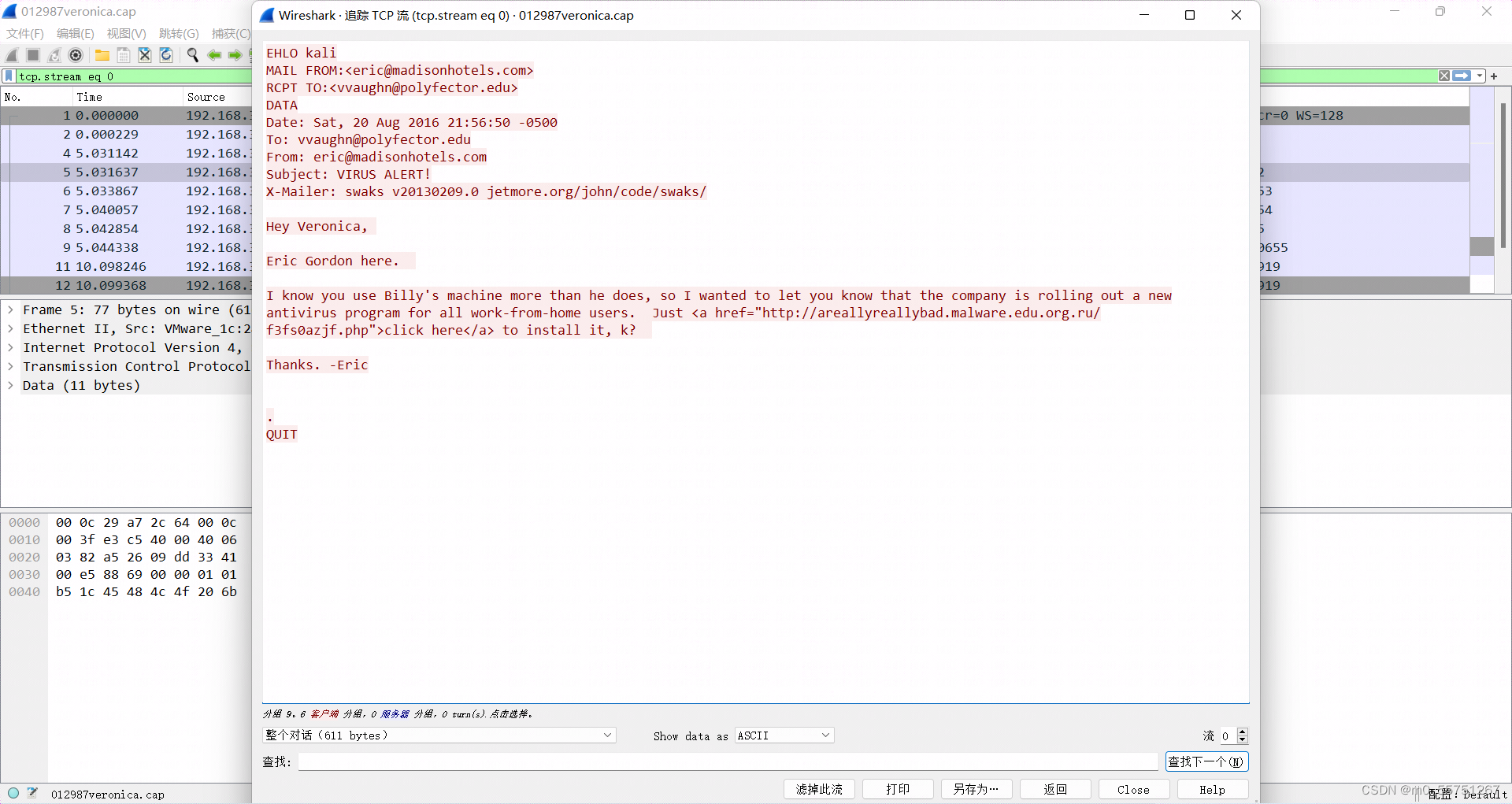Click the stream number field showing 0

coord(1228,735)
